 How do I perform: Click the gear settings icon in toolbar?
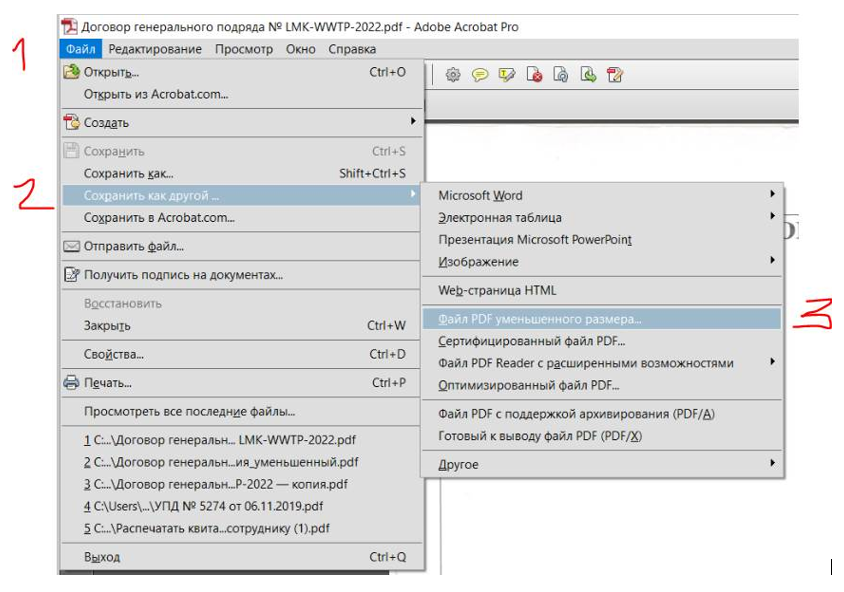click(453, 75)
